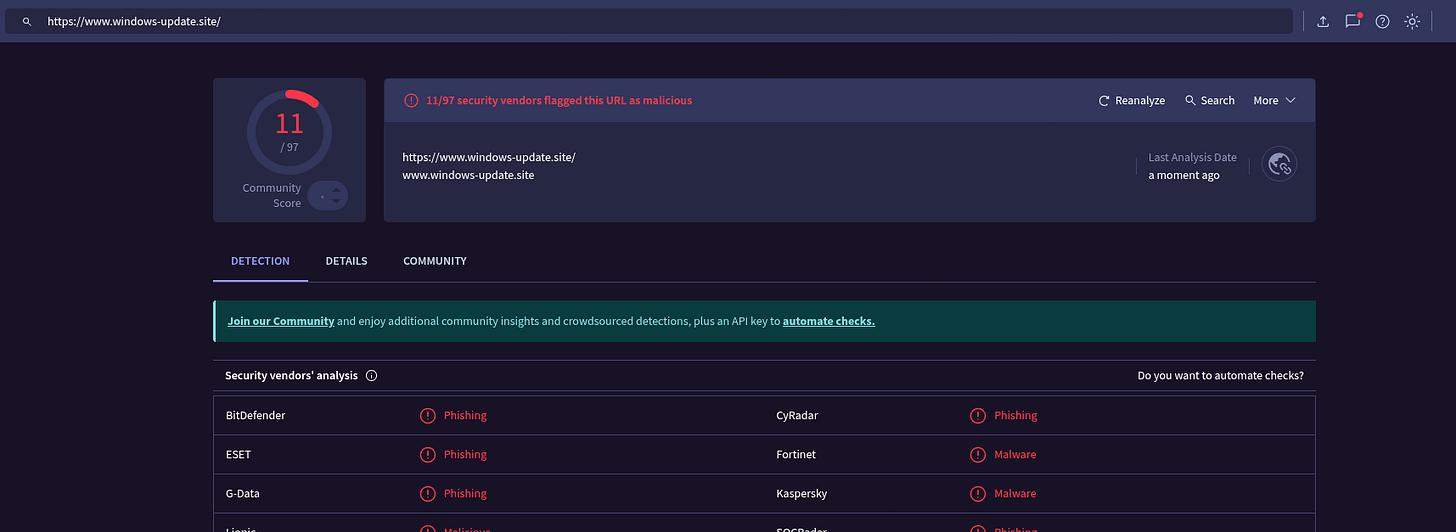Expand the More dropdown menu
This screenshot has height=532, width=1456.
coord(1275,100)
